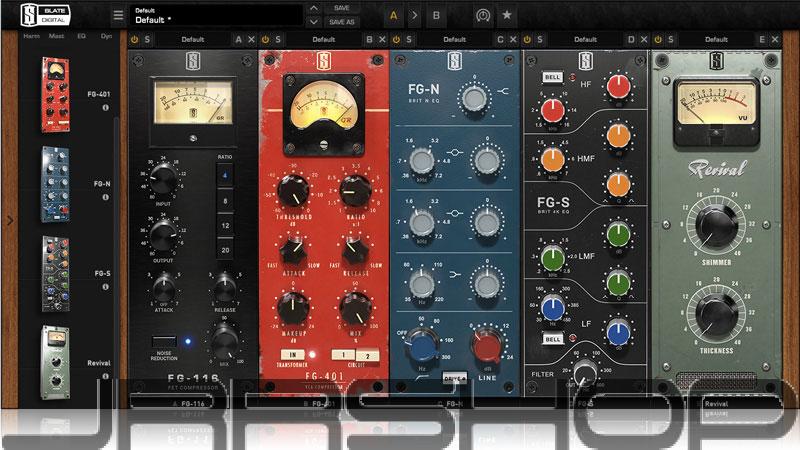Viewport: 800px width, 450px height.
Task: Remove module in slot D
Action: tap(644, 39)
